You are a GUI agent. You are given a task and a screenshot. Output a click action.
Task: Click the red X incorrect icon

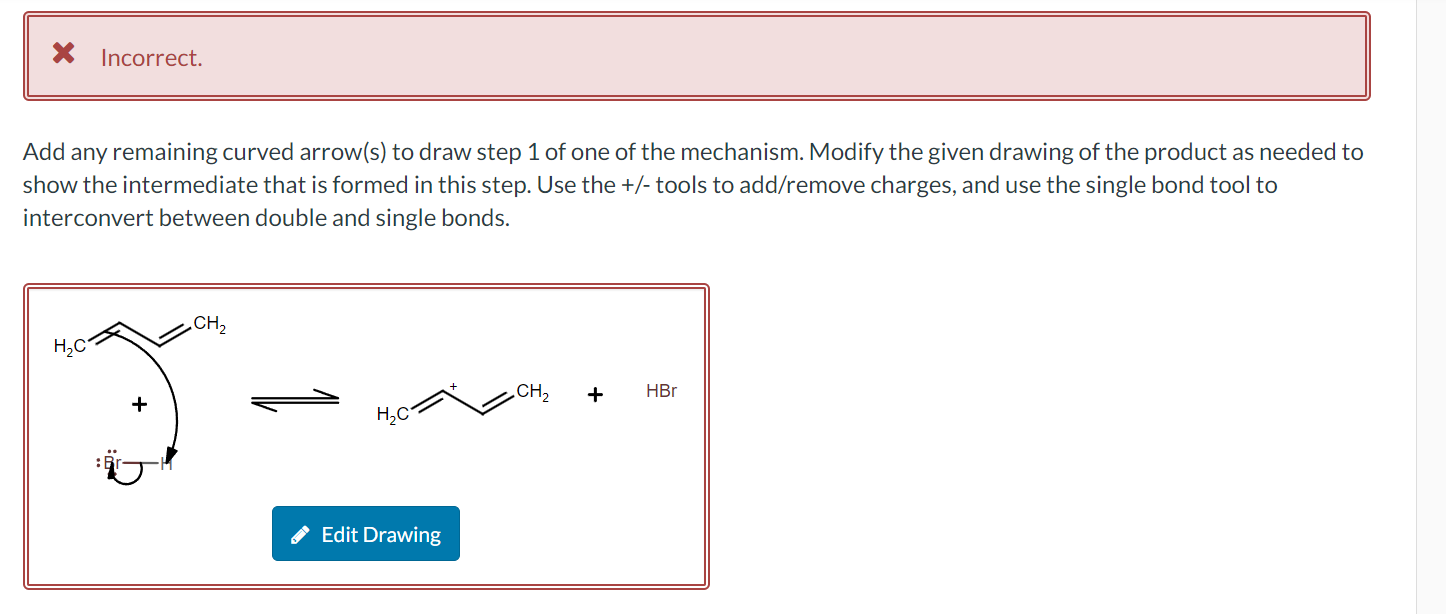point(62,54)
